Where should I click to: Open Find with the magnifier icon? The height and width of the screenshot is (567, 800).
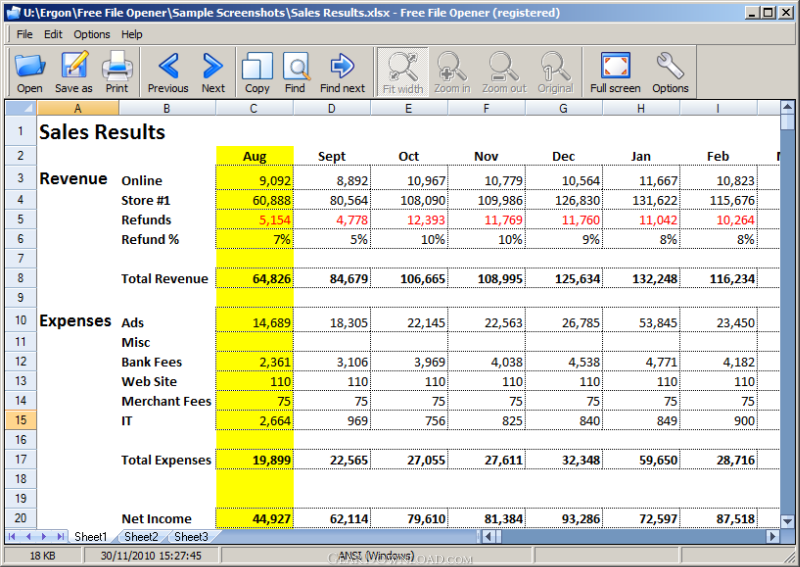pyautogui.click(x=295, y=72)
